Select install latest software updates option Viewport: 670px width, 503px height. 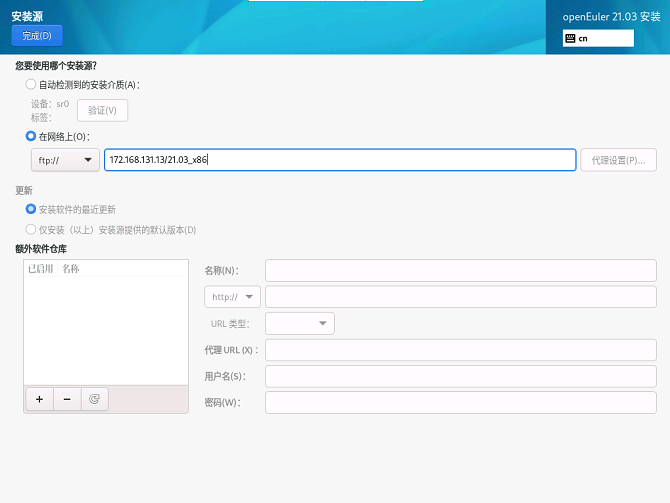[x=31, y=209]
